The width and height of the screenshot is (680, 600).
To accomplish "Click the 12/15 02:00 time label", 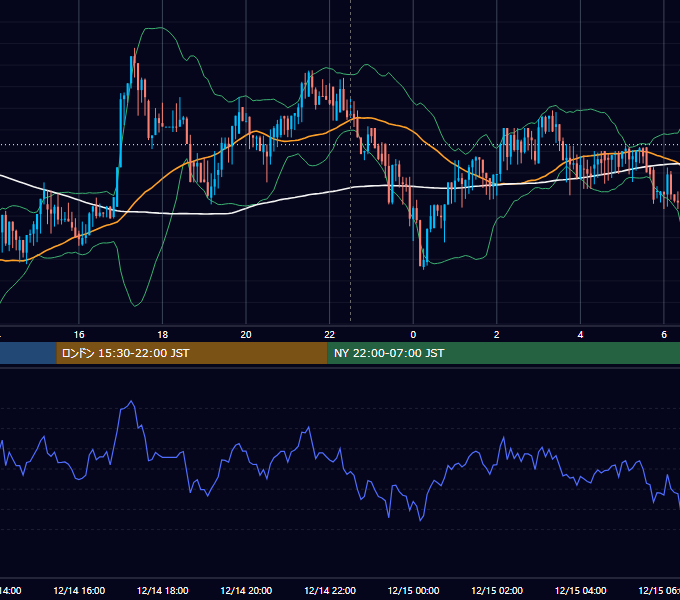I will pyautogui.click(x=497, y=590).
